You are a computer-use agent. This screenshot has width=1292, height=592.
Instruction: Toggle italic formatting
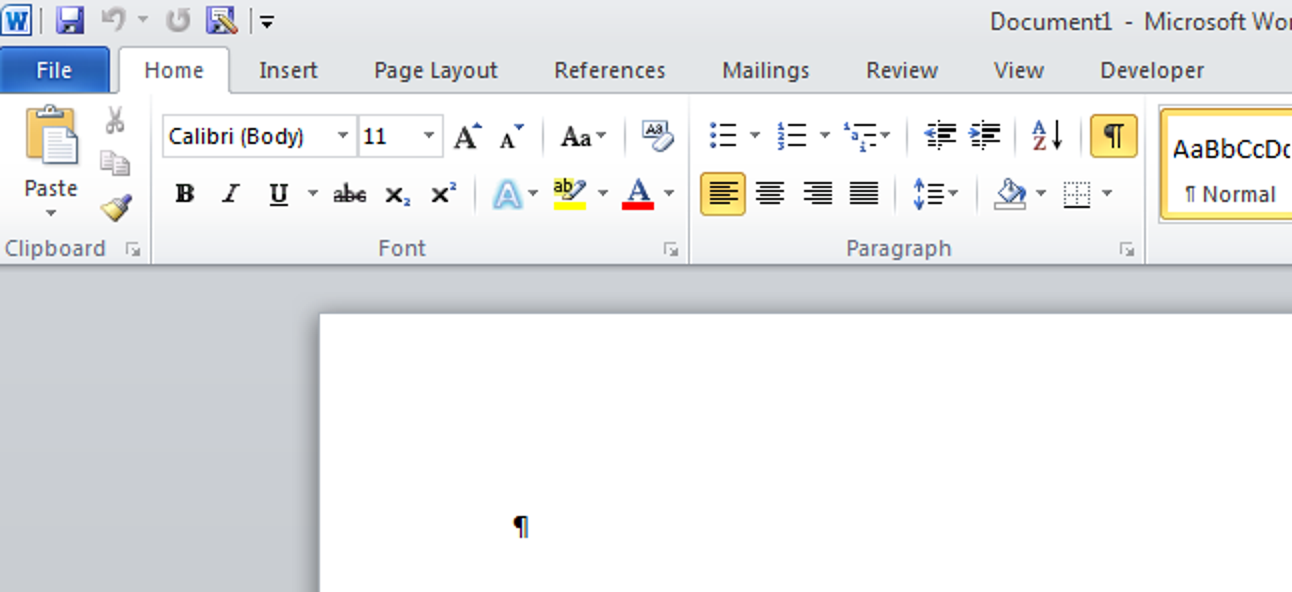(x=231, y=194)
